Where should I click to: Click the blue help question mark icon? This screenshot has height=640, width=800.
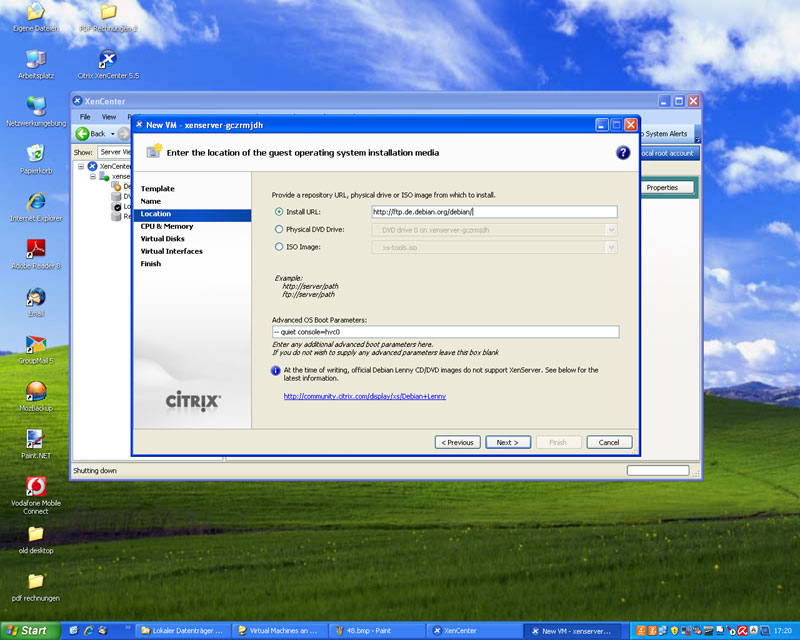[622, 153]
